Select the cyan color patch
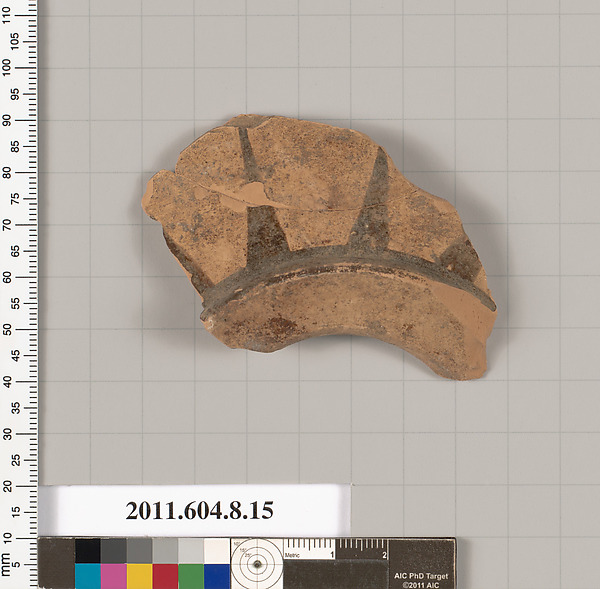The width and height of the screenshot is (600, 589). (x=88, y=575)
